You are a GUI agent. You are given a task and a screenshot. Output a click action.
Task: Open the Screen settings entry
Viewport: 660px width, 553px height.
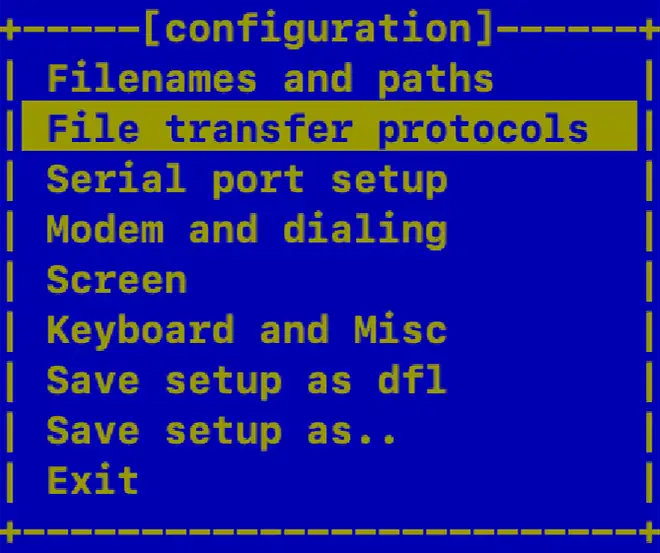pyautogui.click(x=116, y=280)
